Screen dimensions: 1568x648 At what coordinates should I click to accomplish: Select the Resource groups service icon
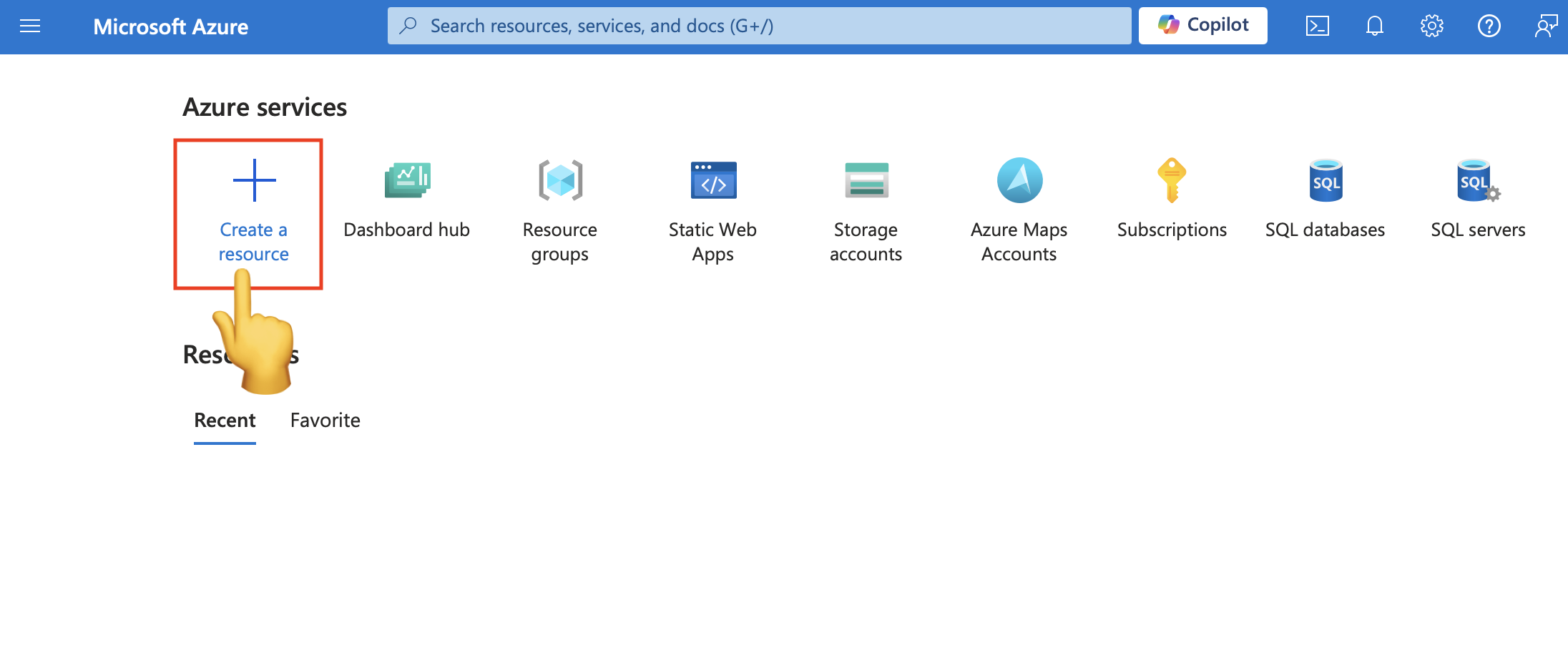pos(560,180)
